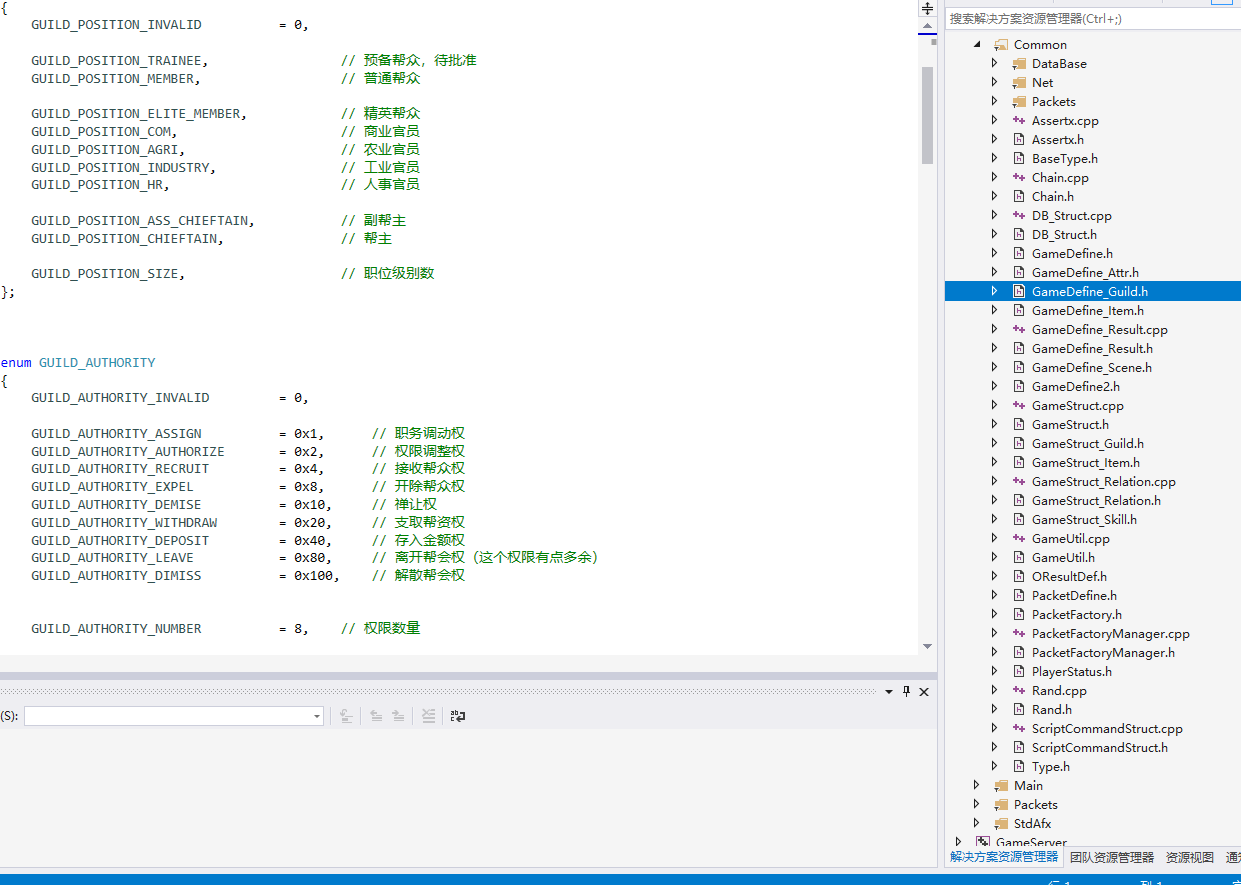Pin the bottom output panel
This screenshot has width=1241, height=885.
907,692
